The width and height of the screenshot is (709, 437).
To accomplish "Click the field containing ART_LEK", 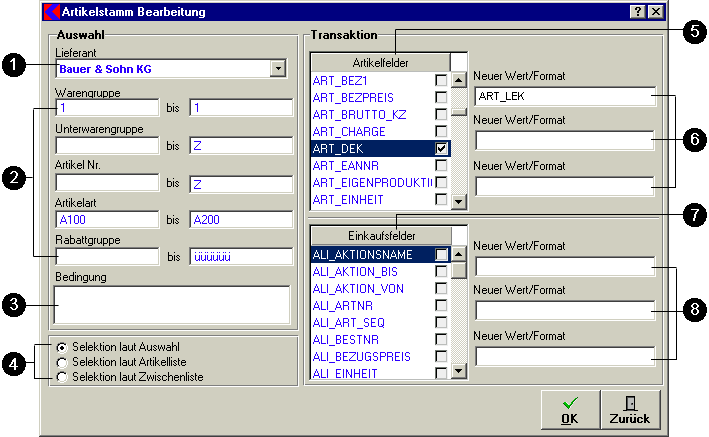I will click(565, 97).
